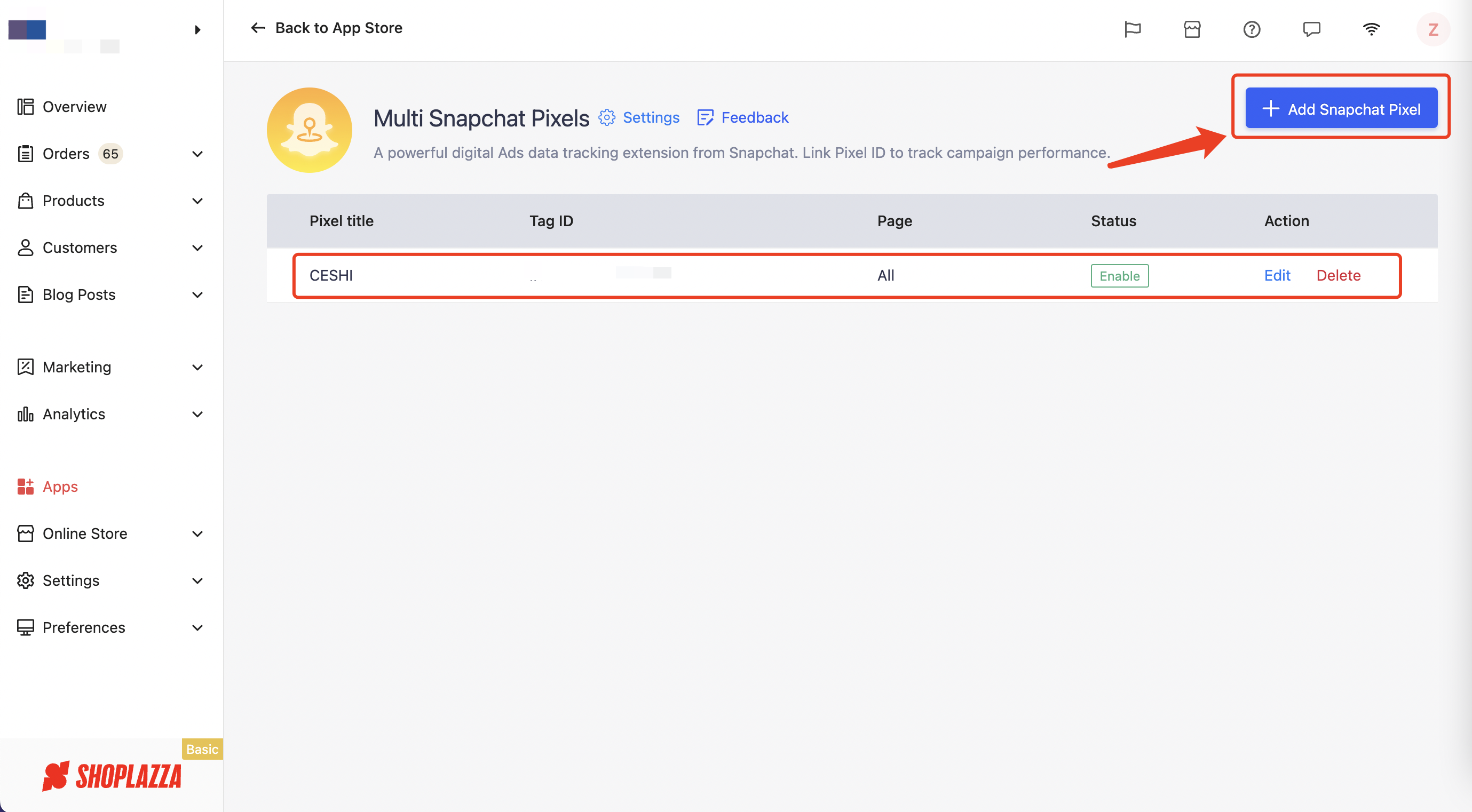Expand the Products menu chevron
1472x812 pixels.
[x=197, y=201]
